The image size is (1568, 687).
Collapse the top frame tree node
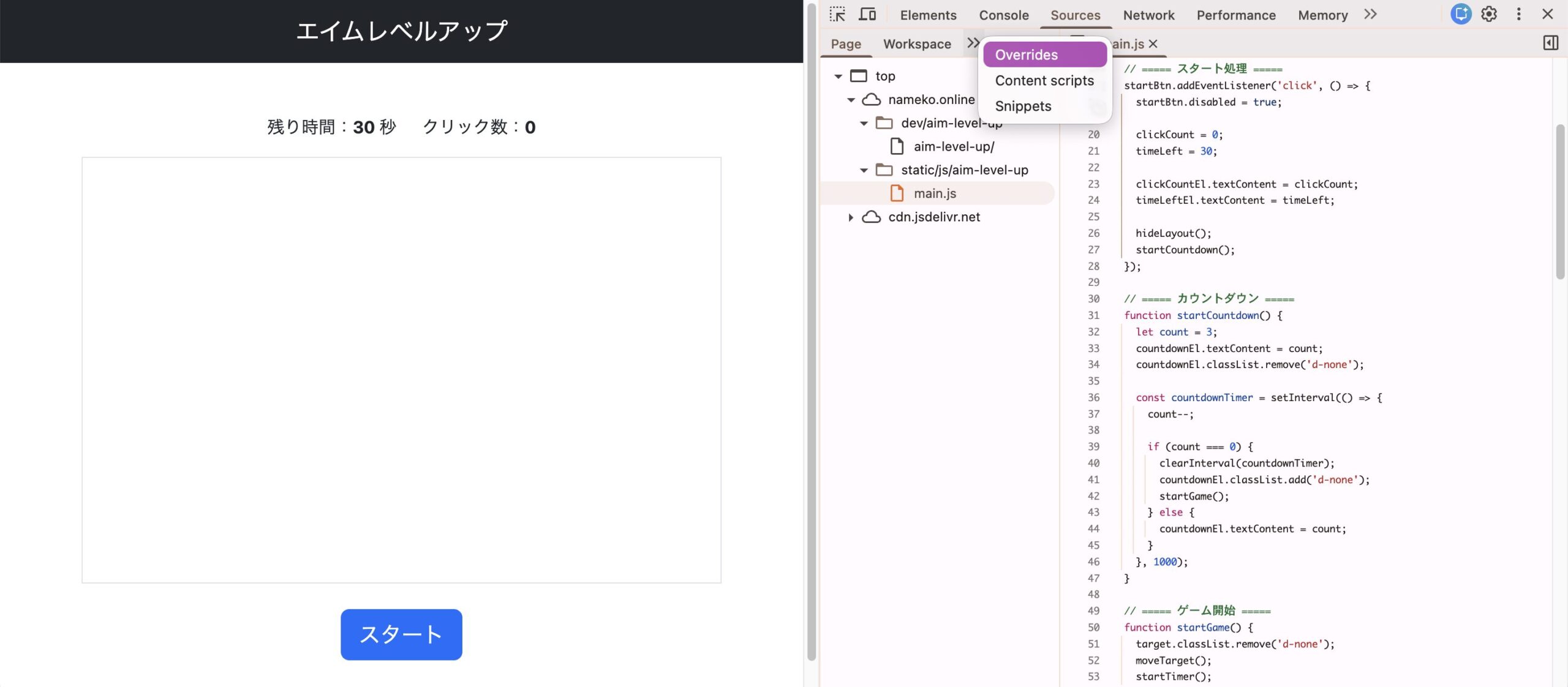(839, 77)
